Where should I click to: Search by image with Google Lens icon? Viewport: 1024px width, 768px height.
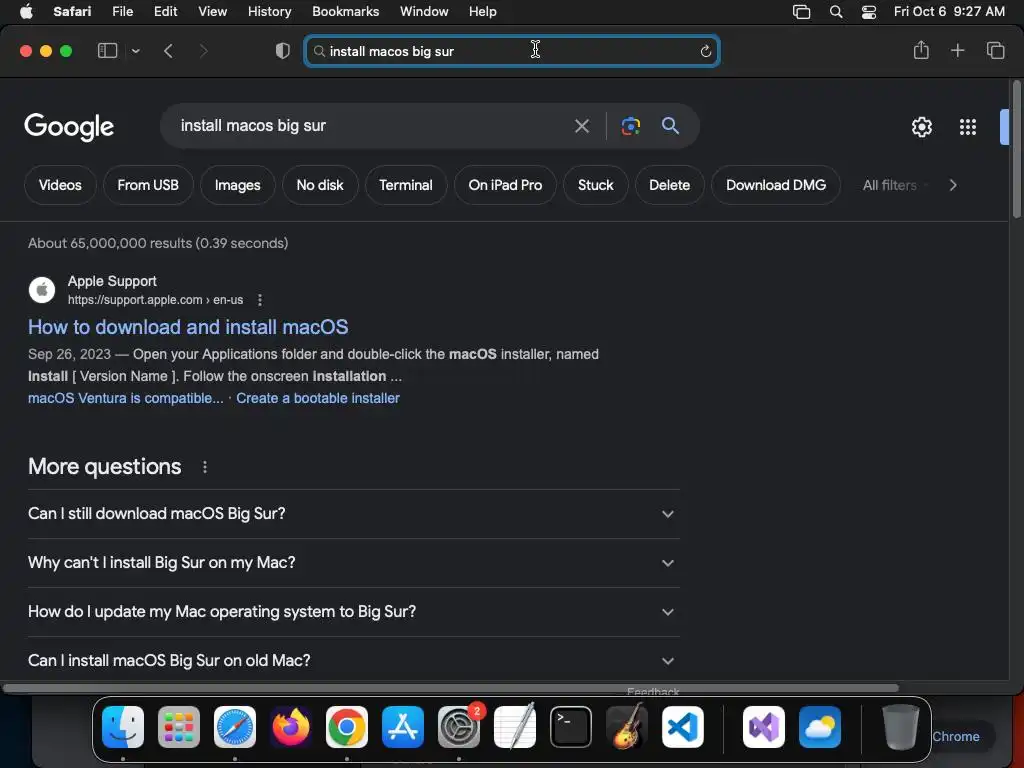click(x=631, y=125)
